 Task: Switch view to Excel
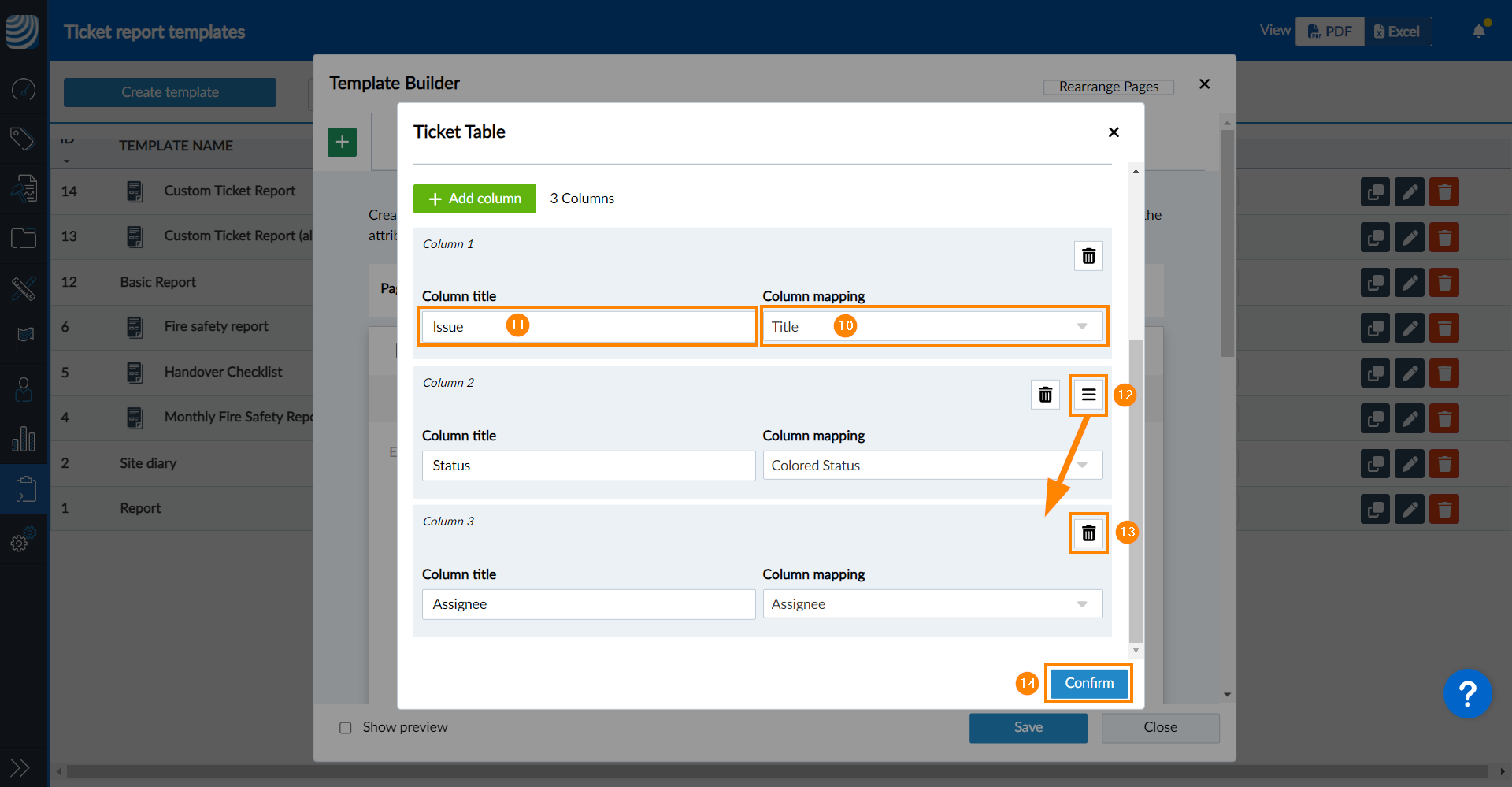click(x=1397, y=32)
